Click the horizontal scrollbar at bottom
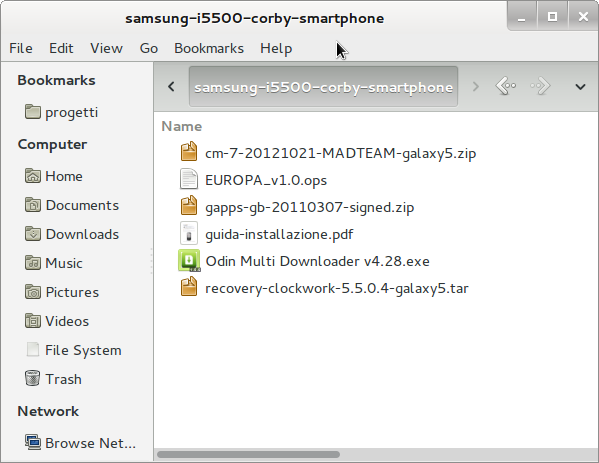 tap(248, 454)
